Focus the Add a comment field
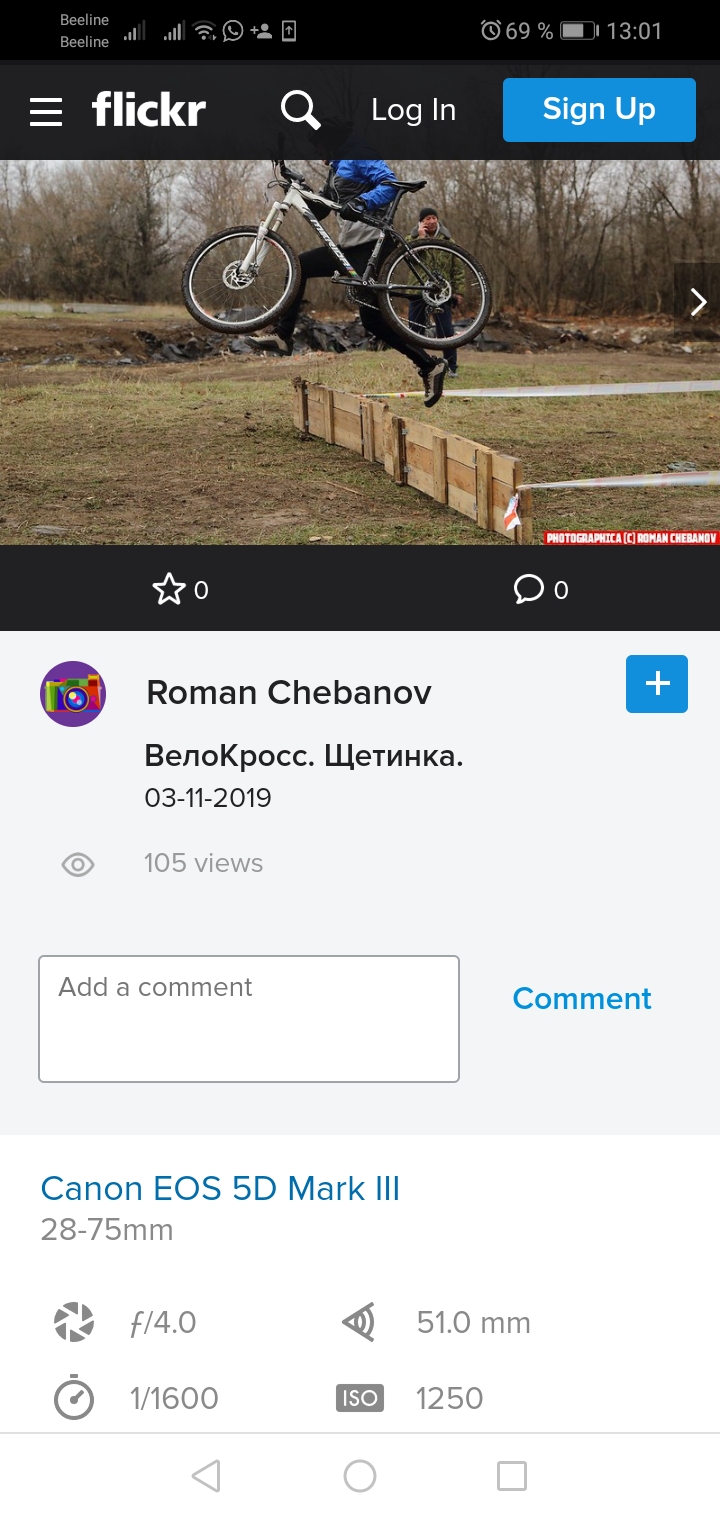This screenshot has width=720, height=1520. click(249, 1019)
